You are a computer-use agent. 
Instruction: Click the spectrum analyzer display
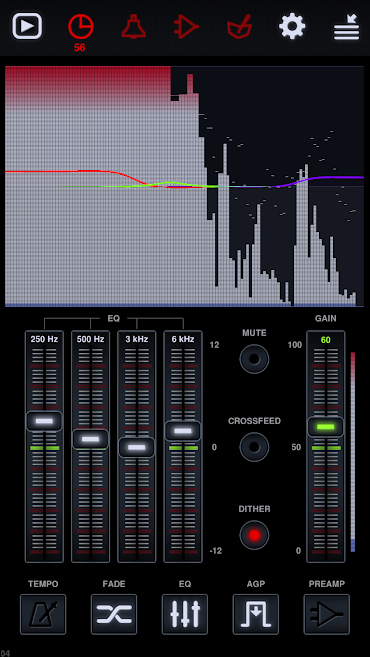pos(184,186)
